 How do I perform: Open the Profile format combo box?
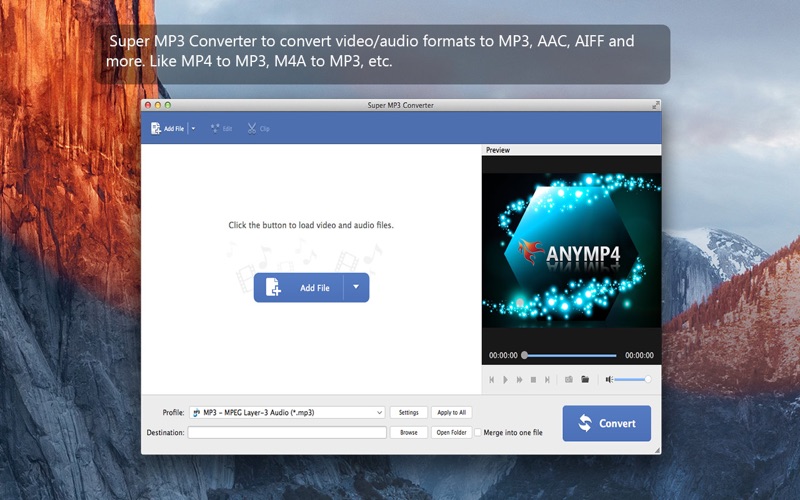287,412
